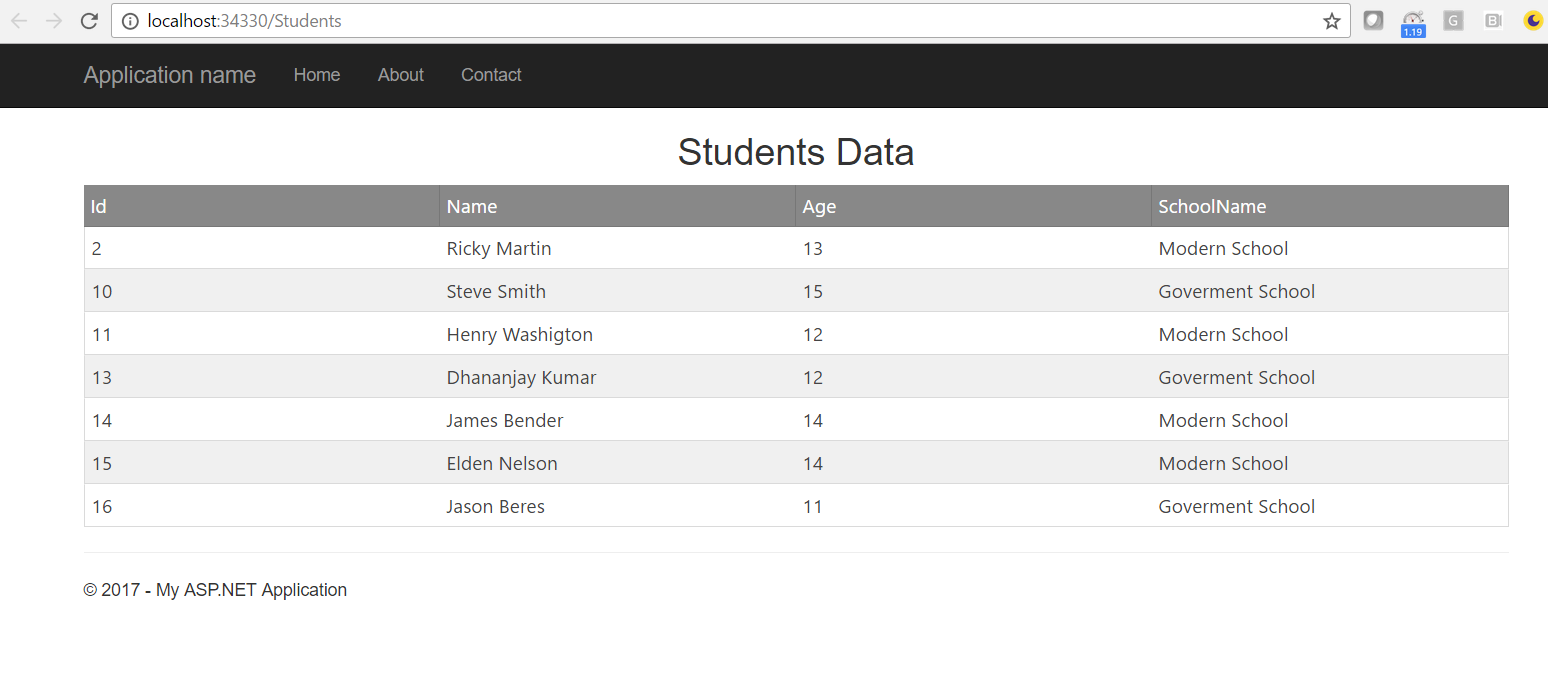View site information icon in address bar
This screenshot has width=1548, height=696.
point(131,21)
